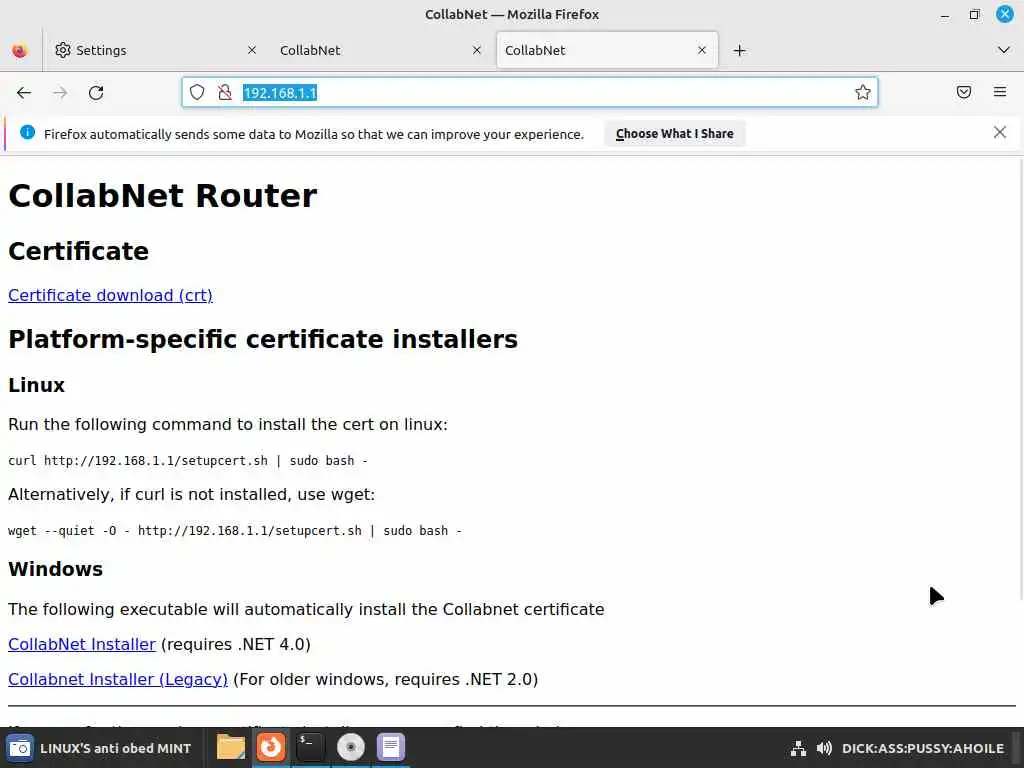Click the curl setupcert.sh command text
The image size is (1024, 768).
tap(188, 461)
